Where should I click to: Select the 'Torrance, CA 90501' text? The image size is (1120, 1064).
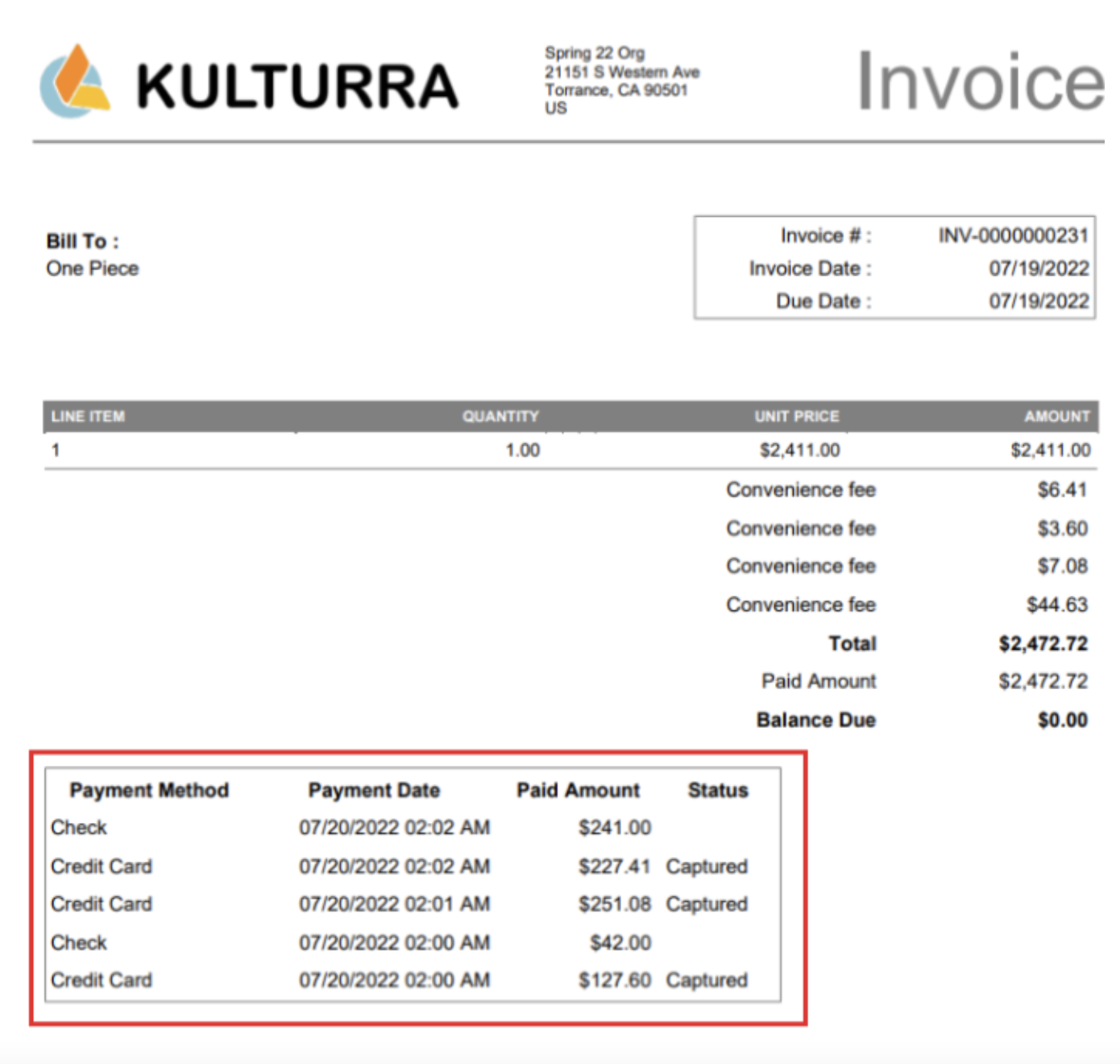(616, 90)
